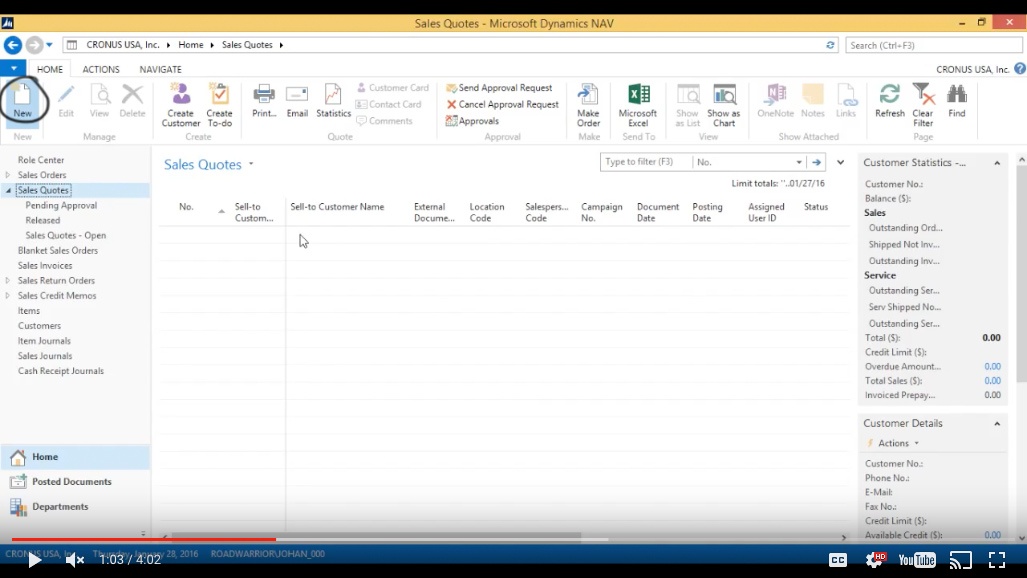The width and height of the screenshot is (1027, 578).
Task: Click the Type to filter field
Action: tap(645, 162)
